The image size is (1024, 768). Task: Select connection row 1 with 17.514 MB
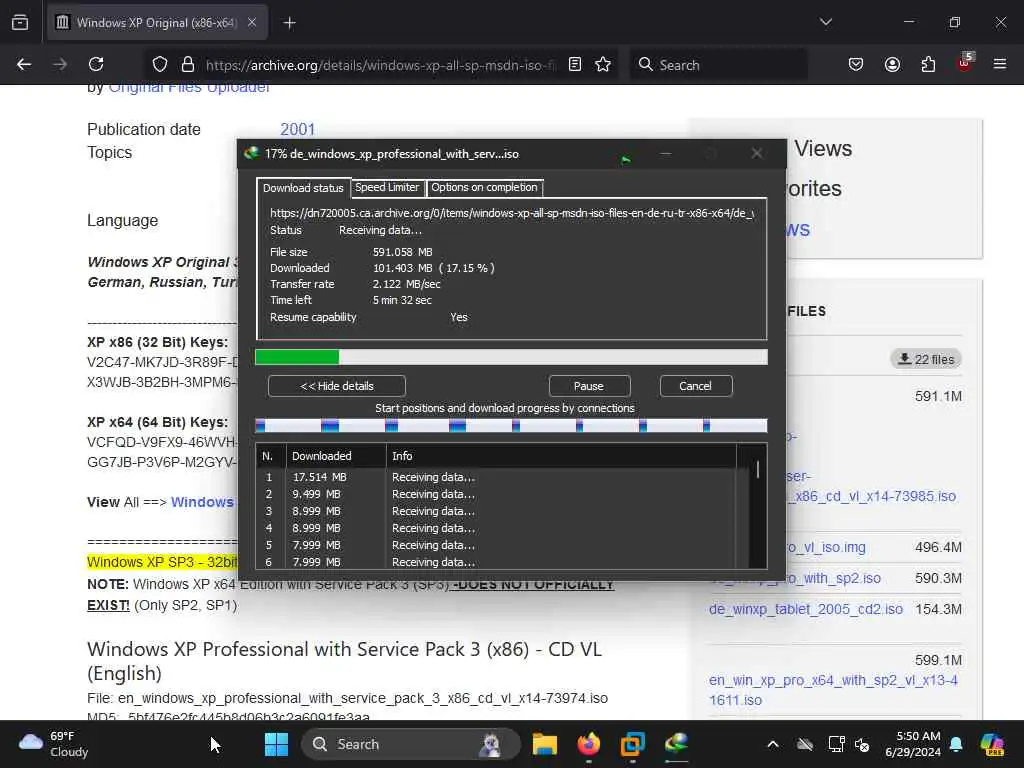click(496, 477)
